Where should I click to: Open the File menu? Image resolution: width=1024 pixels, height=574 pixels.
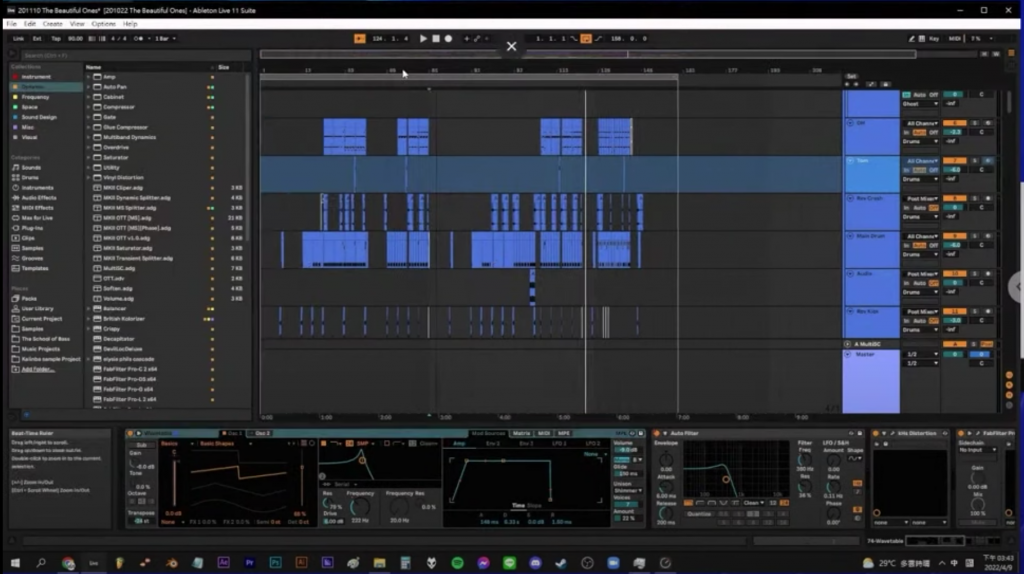[11, 24]
